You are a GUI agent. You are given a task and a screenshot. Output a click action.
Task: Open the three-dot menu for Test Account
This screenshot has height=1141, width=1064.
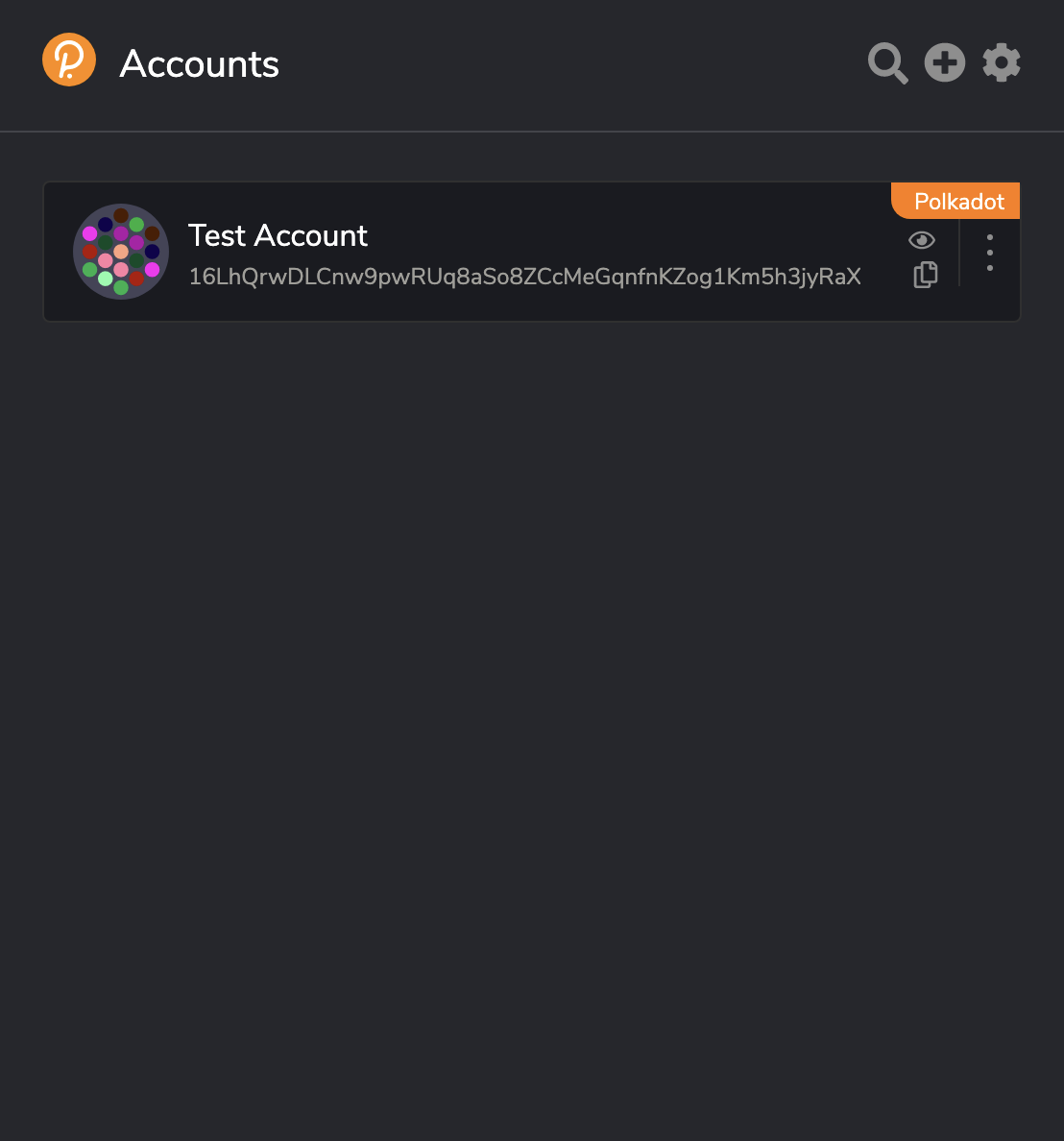coord(990,253)
